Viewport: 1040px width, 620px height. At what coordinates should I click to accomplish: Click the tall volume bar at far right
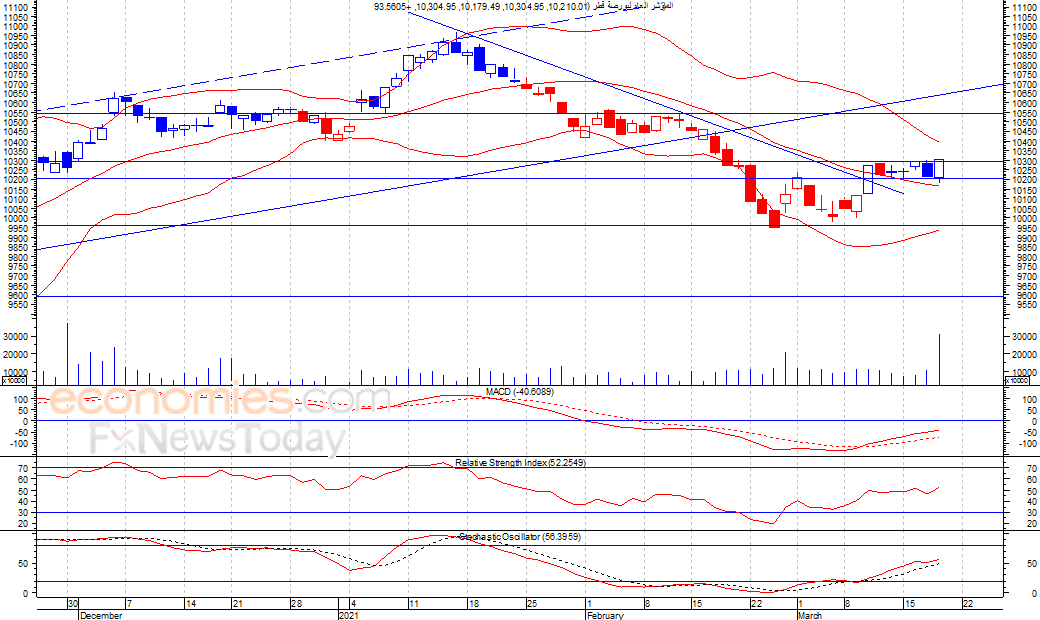pos(939,359)
